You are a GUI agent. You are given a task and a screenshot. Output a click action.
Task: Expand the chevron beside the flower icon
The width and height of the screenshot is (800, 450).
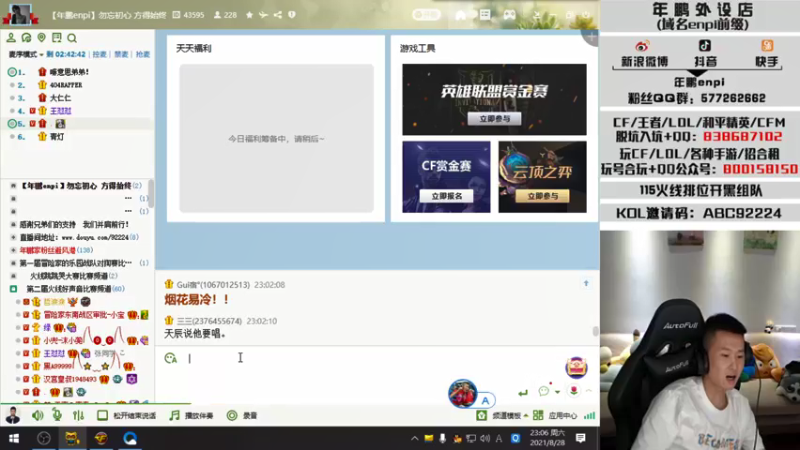click(x=589, y=391)
